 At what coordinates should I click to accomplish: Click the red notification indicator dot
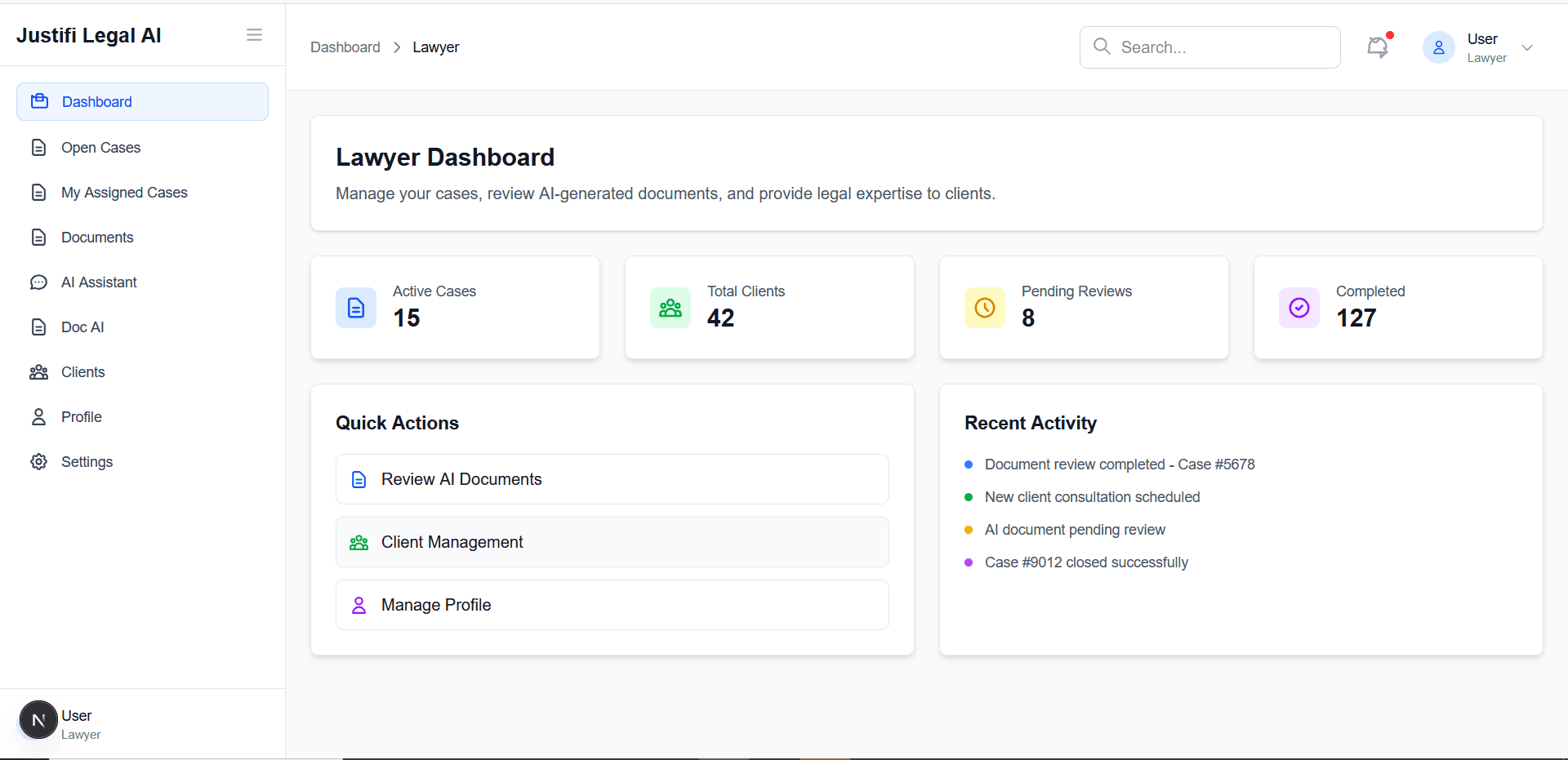click(x=1390, y=36)
